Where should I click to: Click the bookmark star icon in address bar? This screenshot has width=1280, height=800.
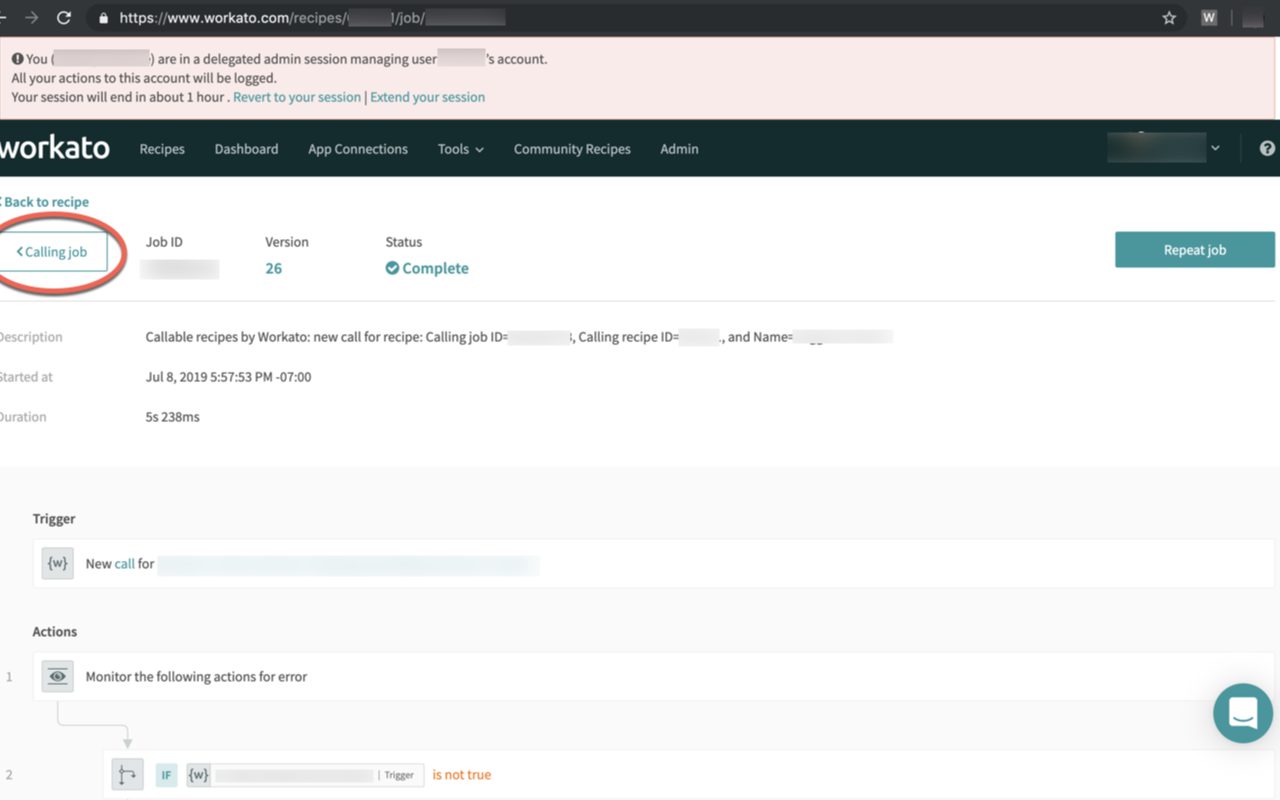(1169, 18)
